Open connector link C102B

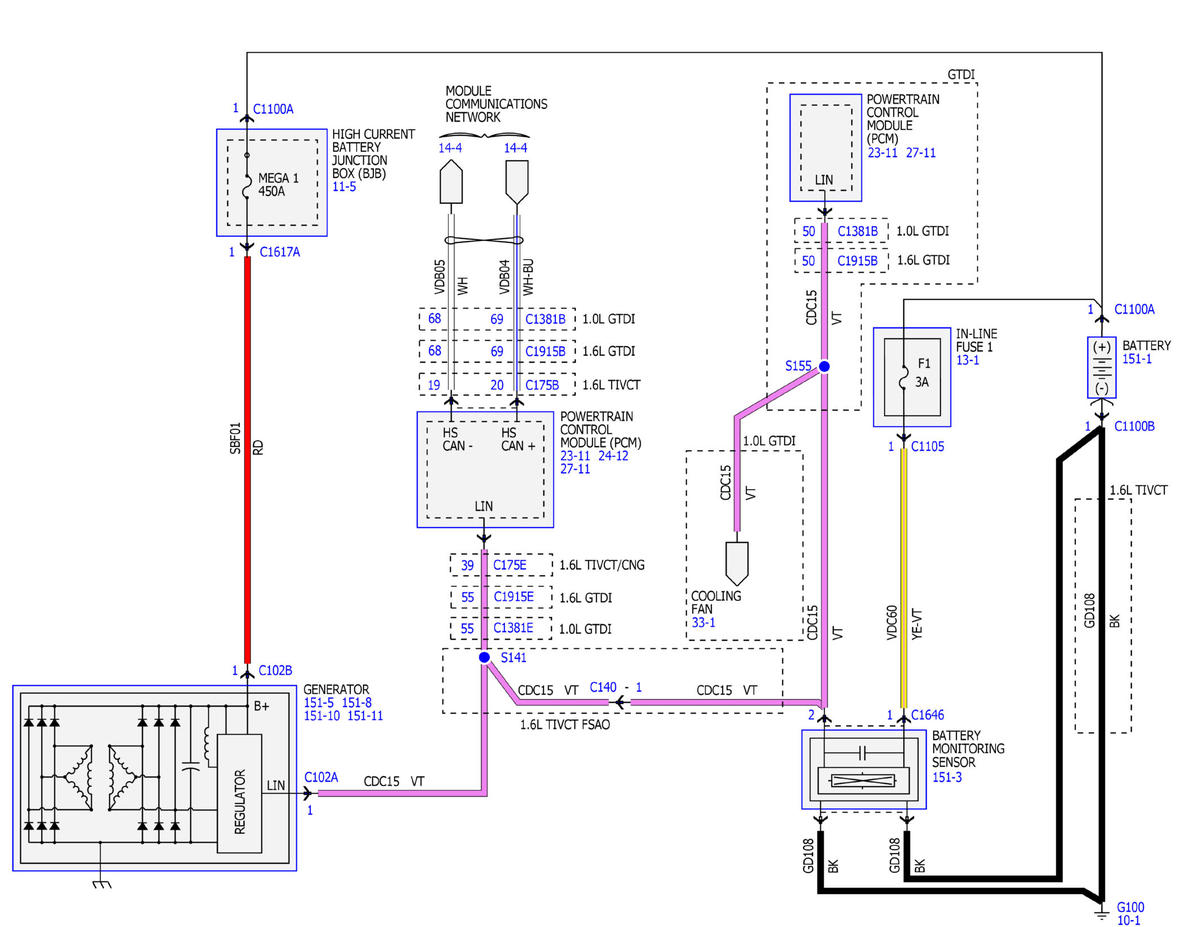click(275, 670)
